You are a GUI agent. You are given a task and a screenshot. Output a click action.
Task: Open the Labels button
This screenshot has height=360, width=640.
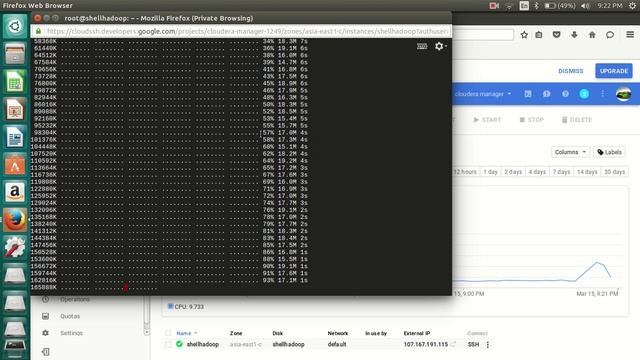609,152
